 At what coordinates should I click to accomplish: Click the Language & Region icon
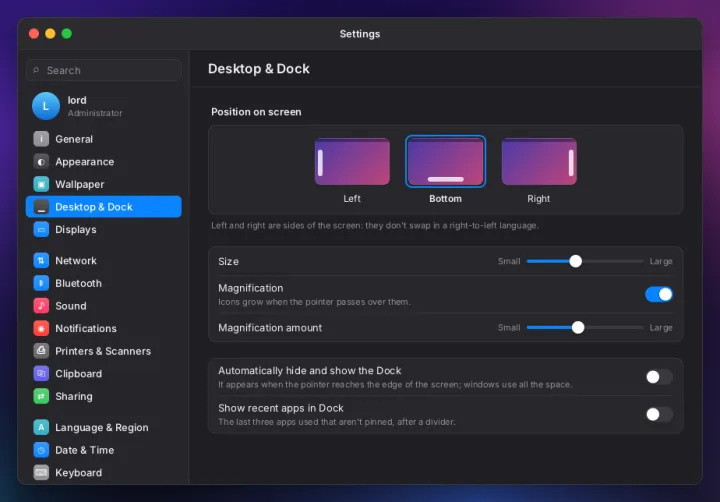point(41,427)
